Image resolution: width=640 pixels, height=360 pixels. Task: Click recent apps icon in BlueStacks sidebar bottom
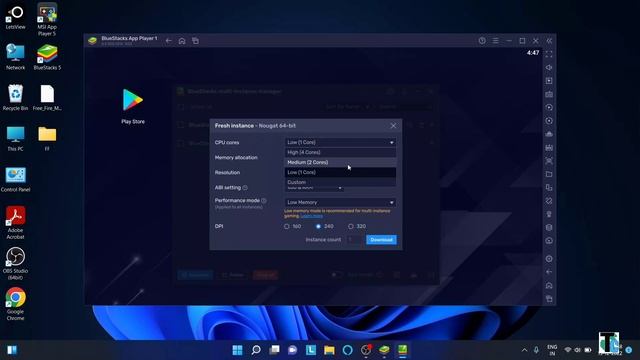point(549,299)
